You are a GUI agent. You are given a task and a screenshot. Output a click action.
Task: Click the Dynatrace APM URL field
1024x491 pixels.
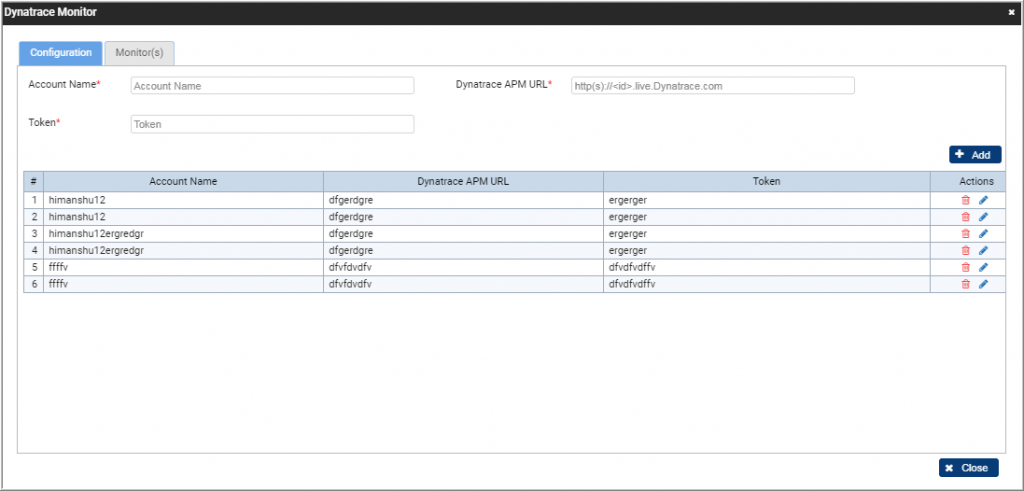[x=712, y=86]
